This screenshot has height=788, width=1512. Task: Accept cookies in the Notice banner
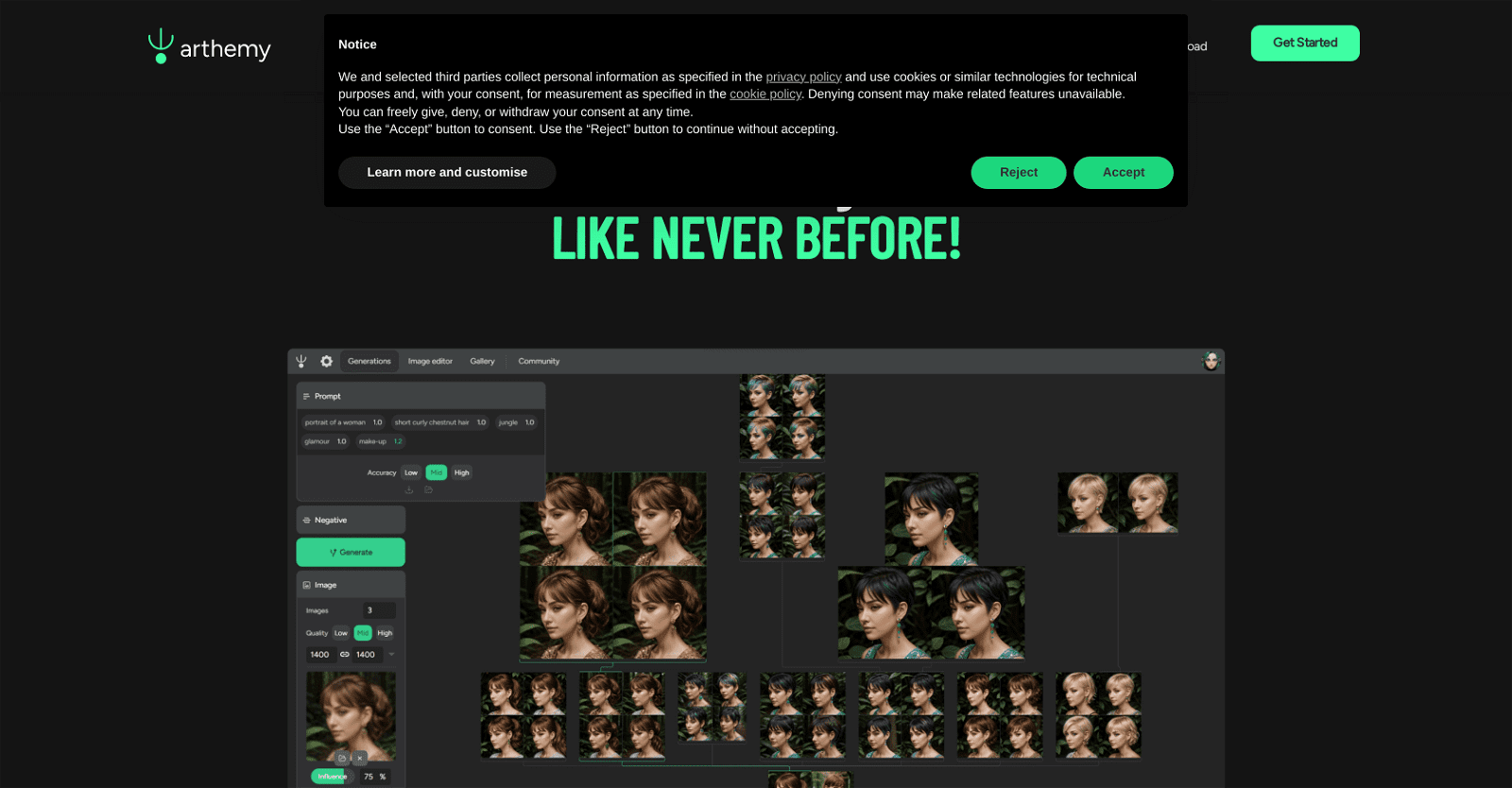(1123, 173)
